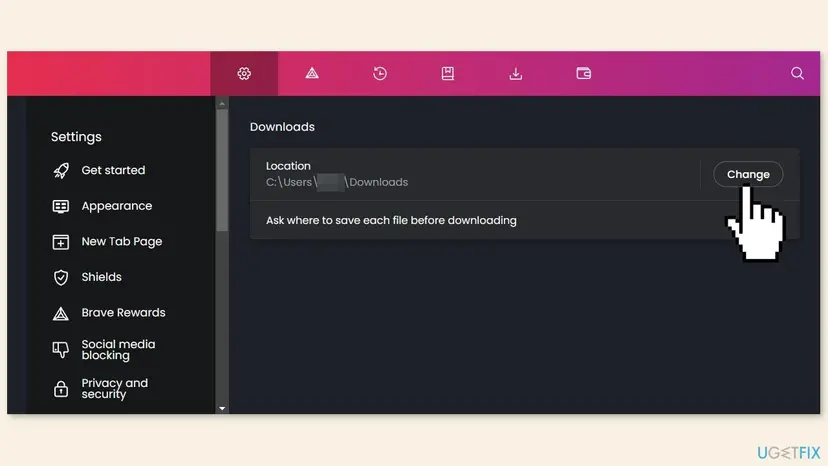Image resolution: width=828 pixels, height=466 pixels.
Task: Click the Settings sidebar heading
Action: (x=76, y=137)
